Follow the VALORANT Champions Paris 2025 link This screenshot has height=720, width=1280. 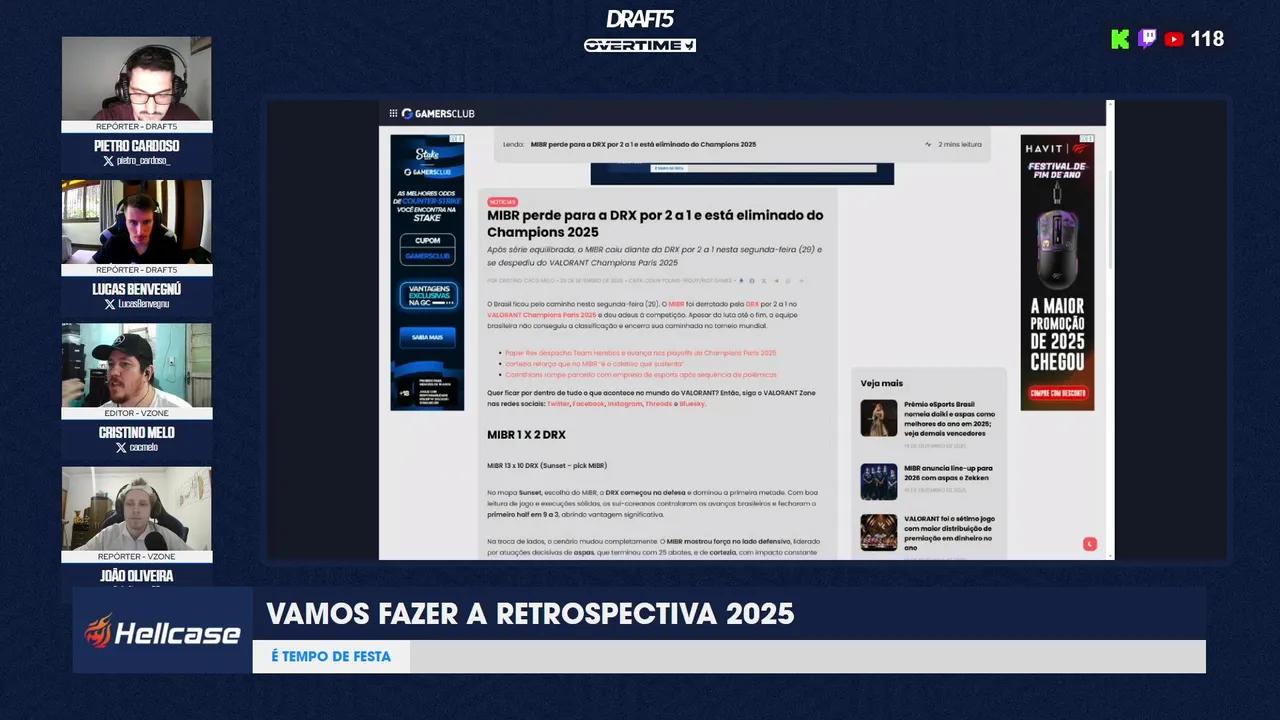541,315
